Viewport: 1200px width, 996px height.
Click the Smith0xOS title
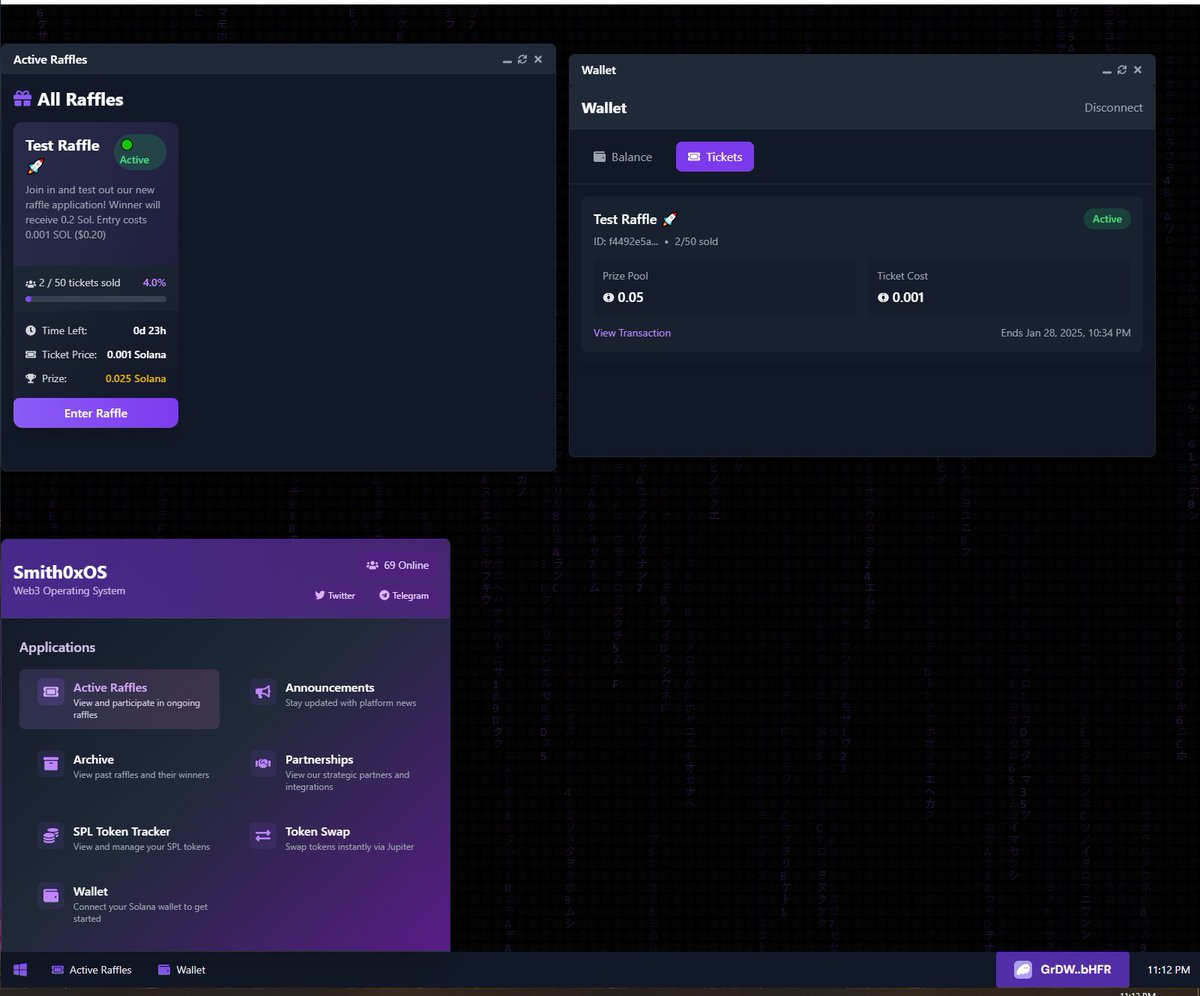click(x=60, y=572)
